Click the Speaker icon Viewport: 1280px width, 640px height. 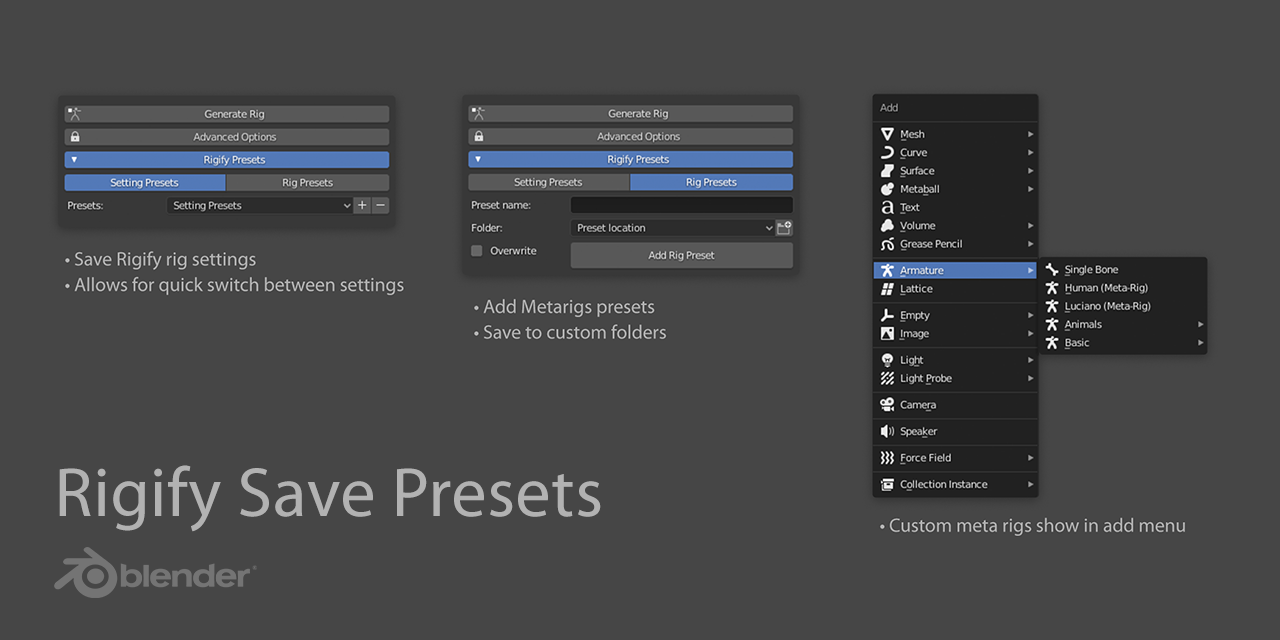(x=887, y=431)
